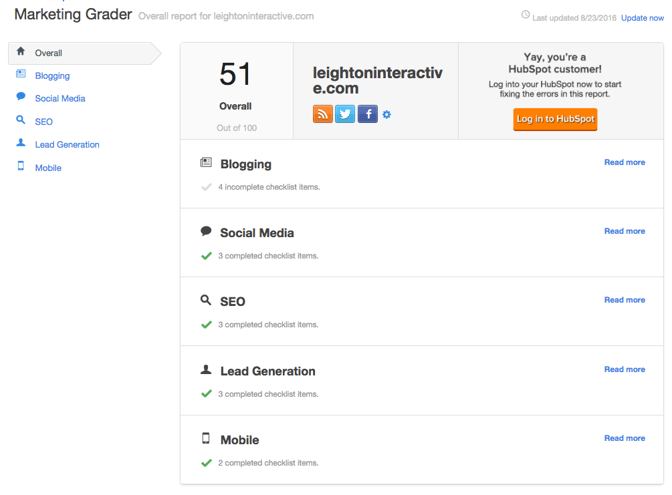The image size is (672, 495).
Task: Click the Lead Generation person sidebar icon
Action: click(x=21, y=142)
